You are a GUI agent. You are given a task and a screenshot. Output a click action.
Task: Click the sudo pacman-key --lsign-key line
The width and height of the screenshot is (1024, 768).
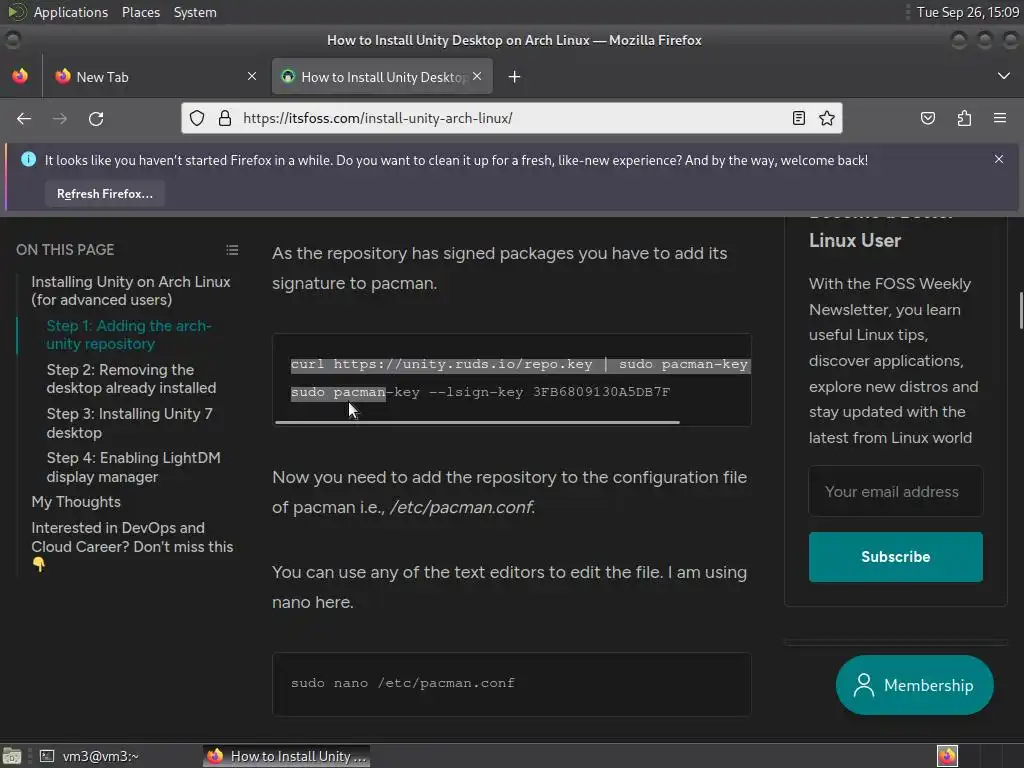481,392
